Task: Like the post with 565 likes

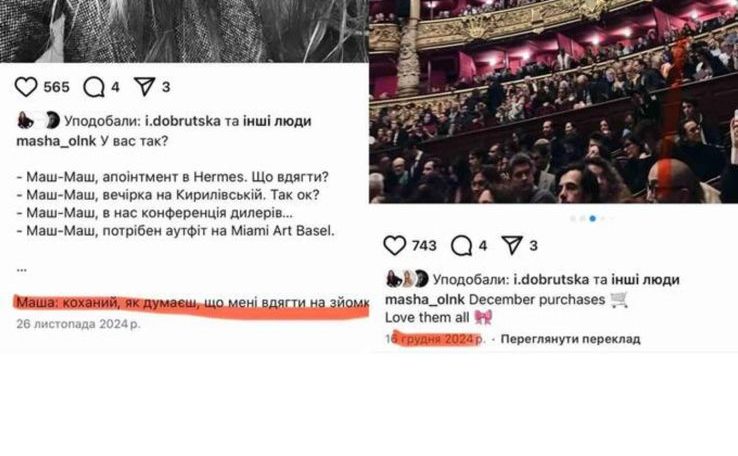Action: pos(26,87)
